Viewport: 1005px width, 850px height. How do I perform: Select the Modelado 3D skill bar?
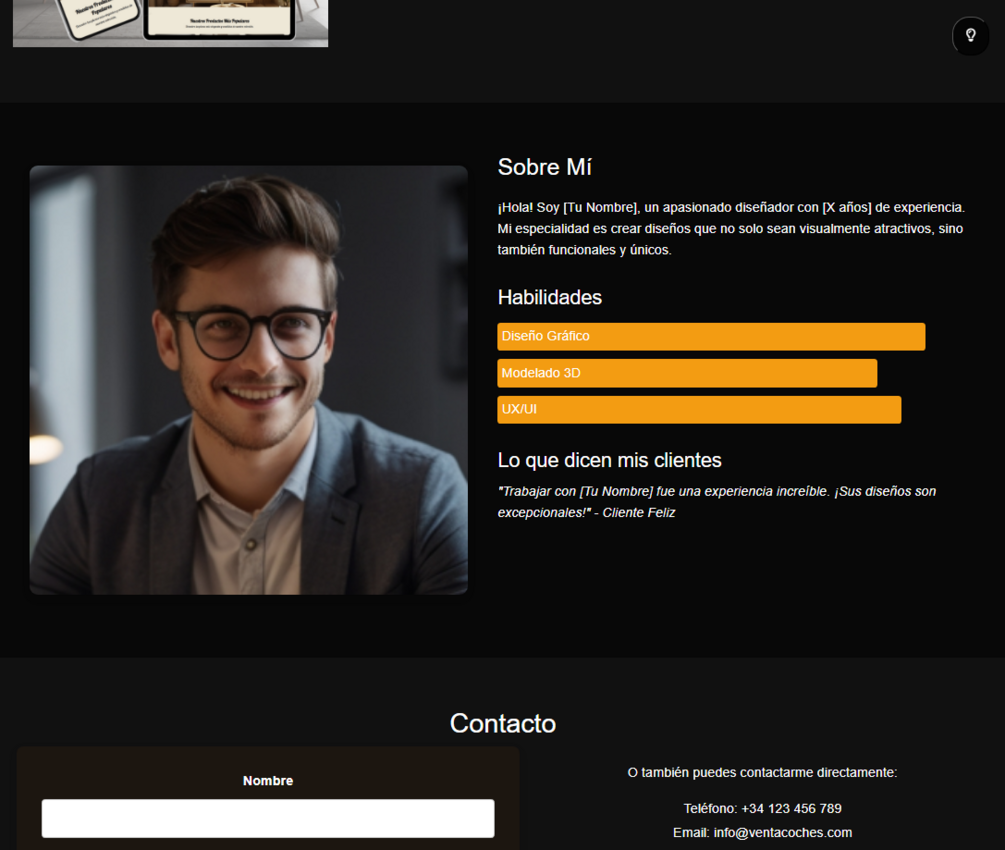click(687, 373)
